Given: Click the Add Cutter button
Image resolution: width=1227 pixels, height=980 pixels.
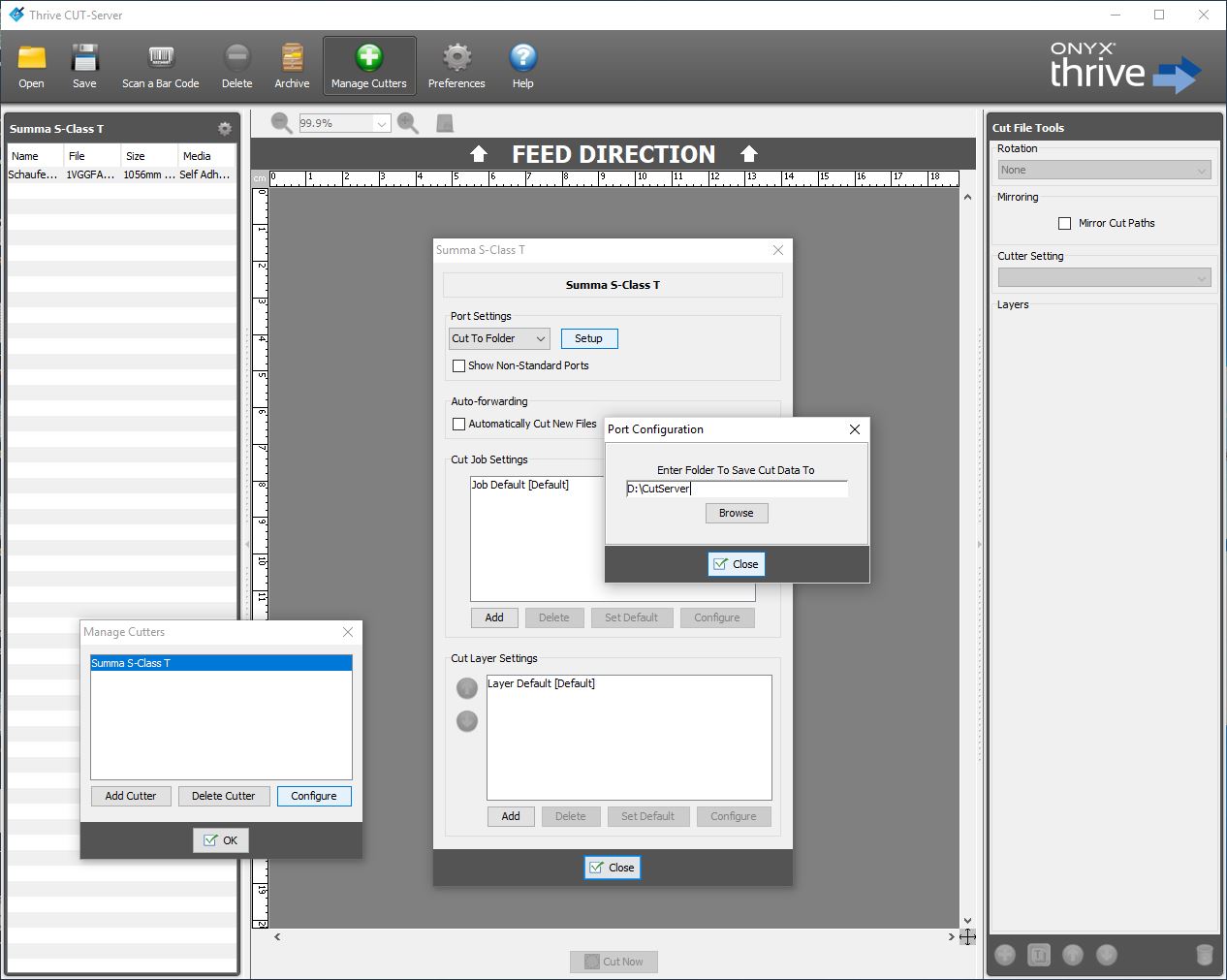Looking at the screenshot, I should point(131,796).
